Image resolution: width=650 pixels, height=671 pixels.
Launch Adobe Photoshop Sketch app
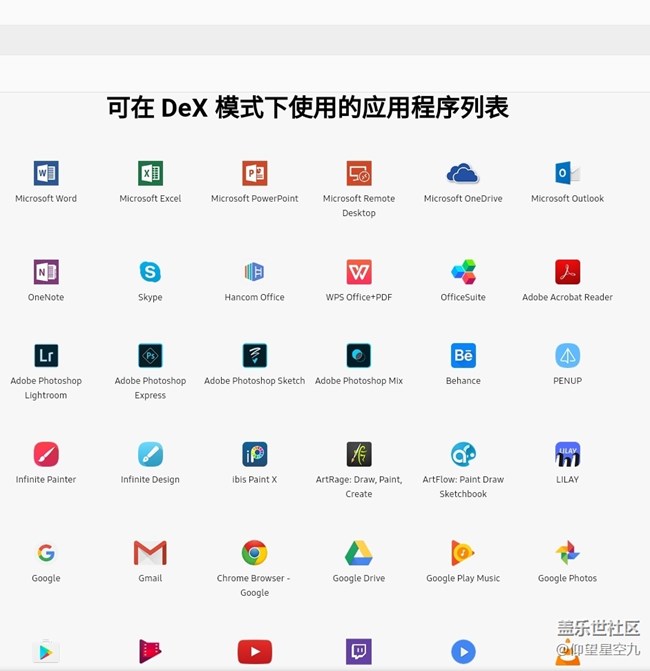254,356
